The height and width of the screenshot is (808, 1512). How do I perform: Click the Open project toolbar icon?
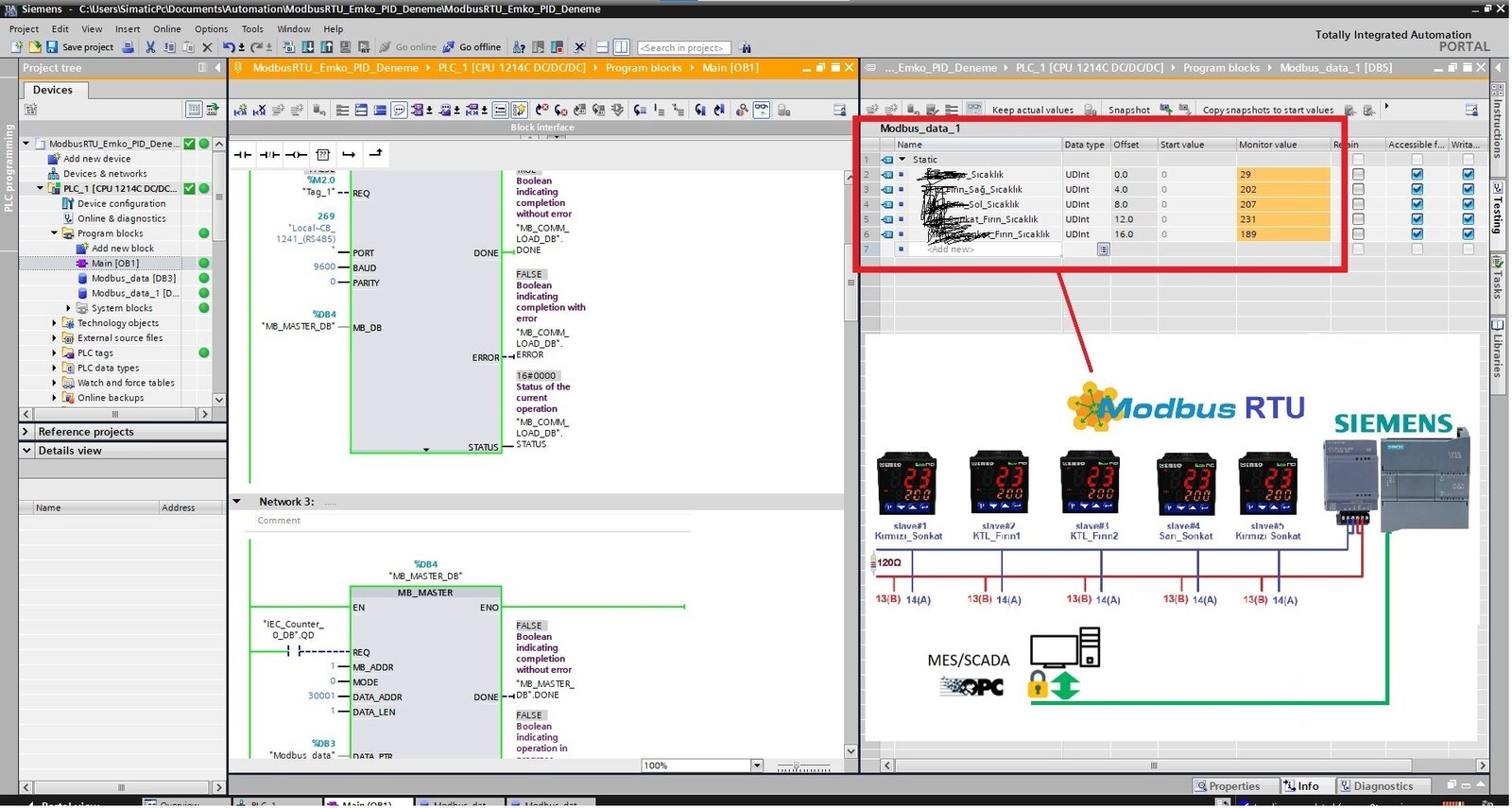tap(34, 47)
